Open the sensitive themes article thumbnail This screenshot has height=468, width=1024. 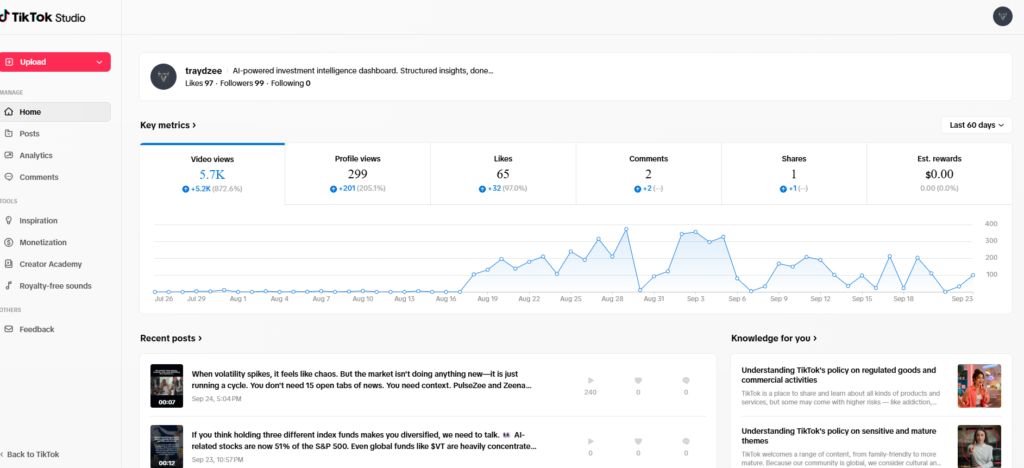click(979, 446)
